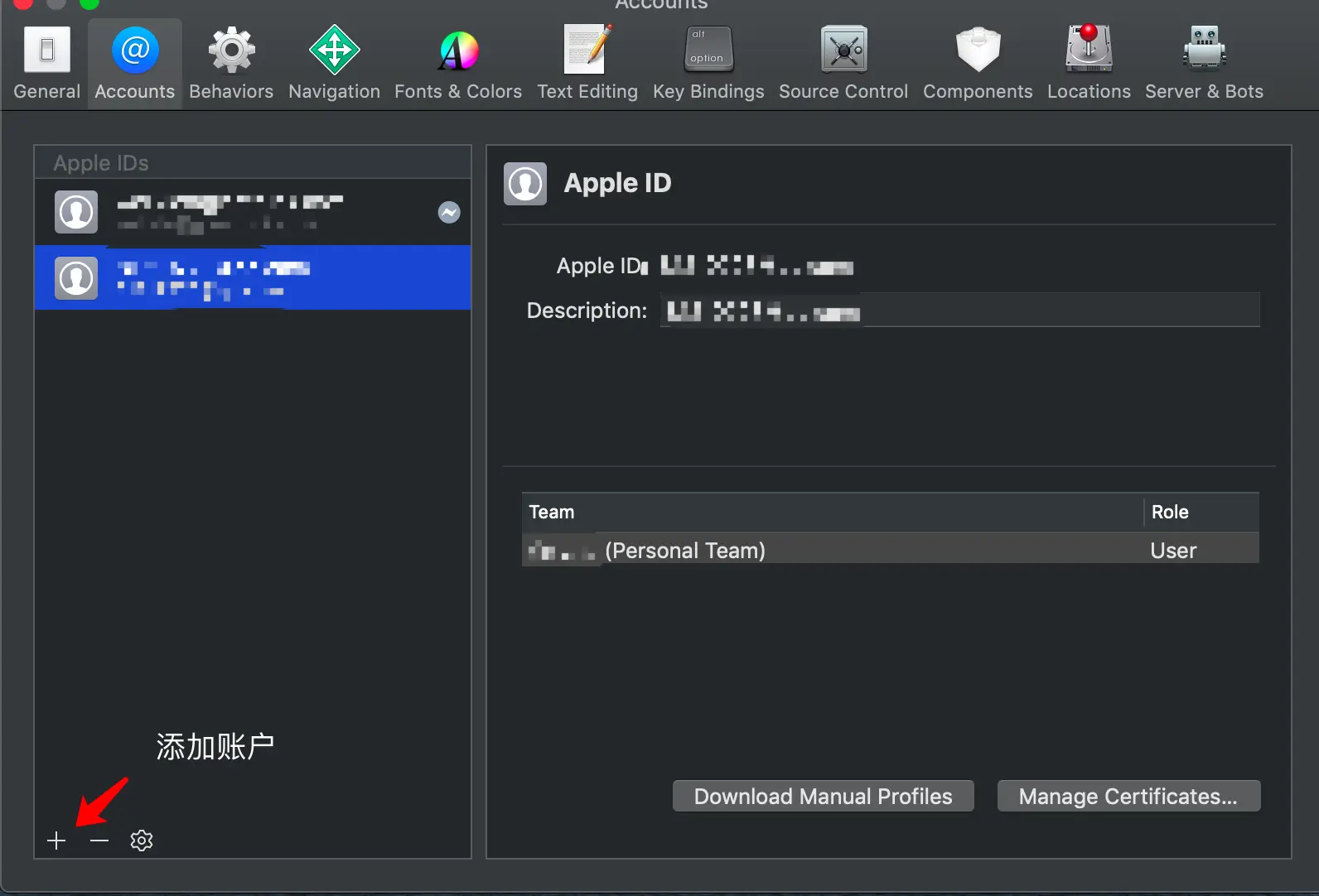Switch to the Accounts preferences tab
This screenshot has height=896, width=1319.
(x=135, y=63)
